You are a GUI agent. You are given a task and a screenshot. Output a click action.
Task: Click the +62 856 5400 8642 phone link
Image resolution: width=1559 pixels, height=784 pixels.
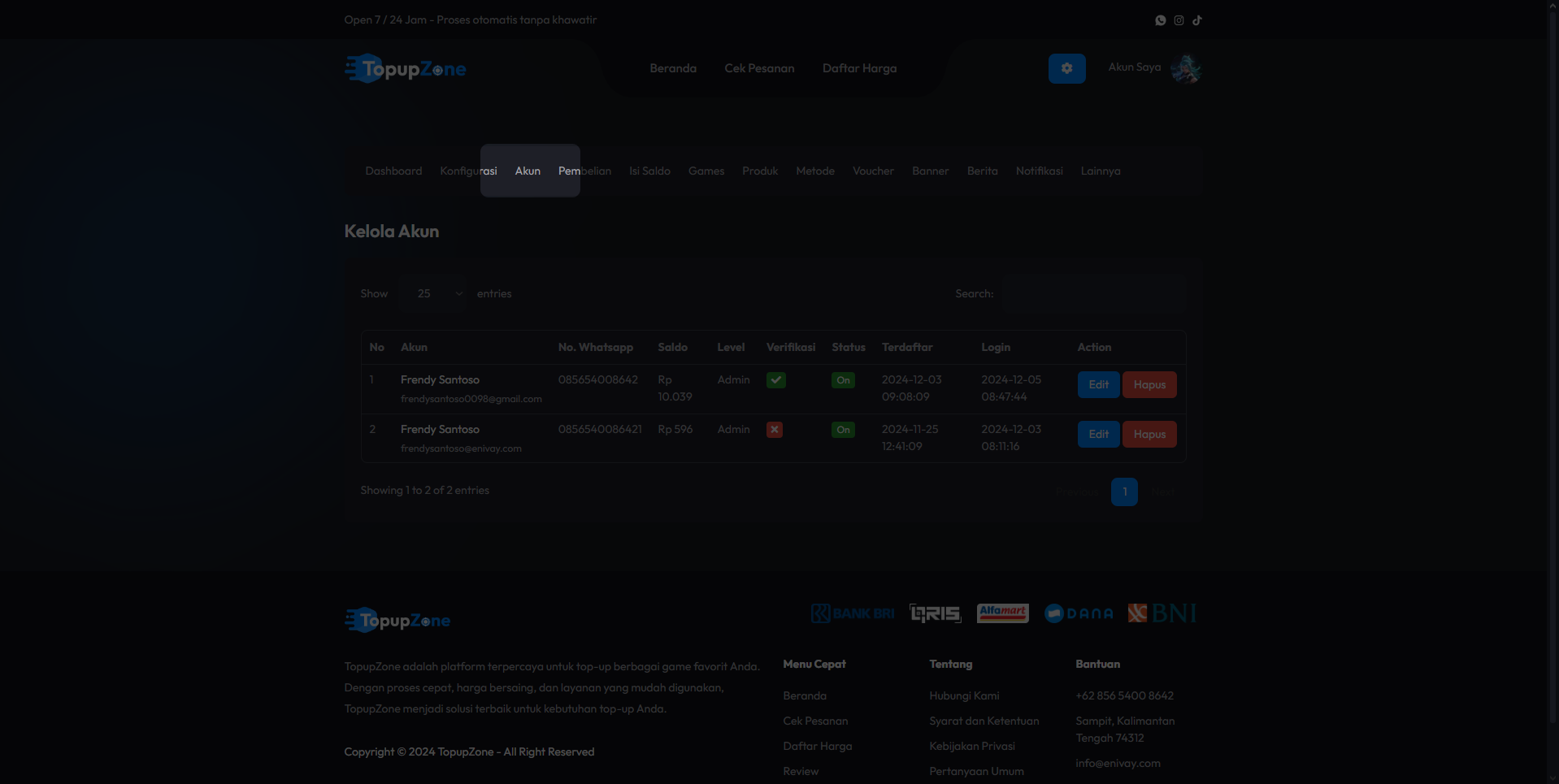tap(1124, 696)
